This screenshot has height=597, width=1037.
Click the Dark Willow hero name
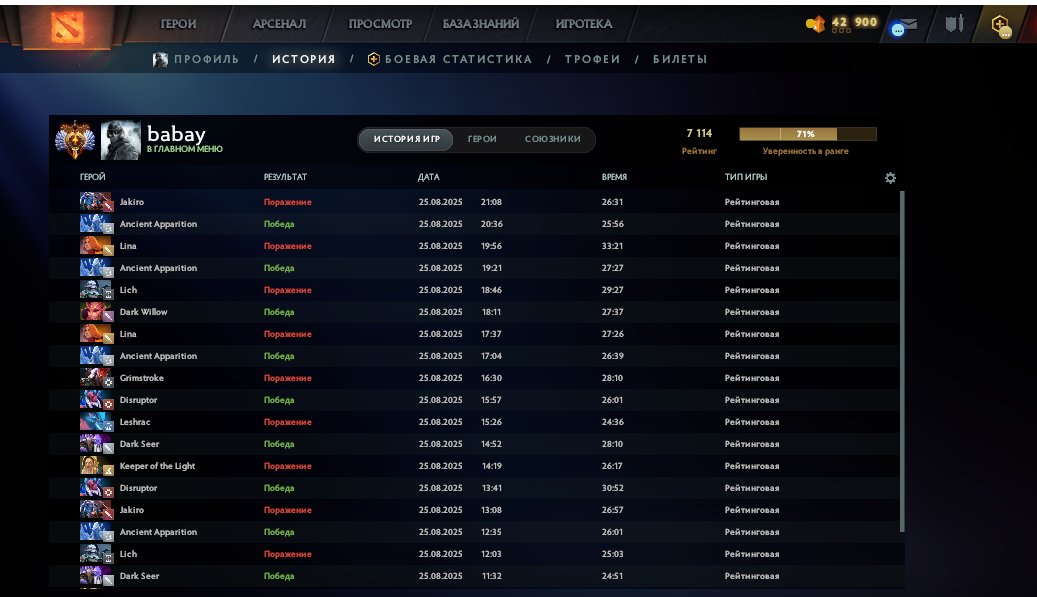tap(144, 311)
